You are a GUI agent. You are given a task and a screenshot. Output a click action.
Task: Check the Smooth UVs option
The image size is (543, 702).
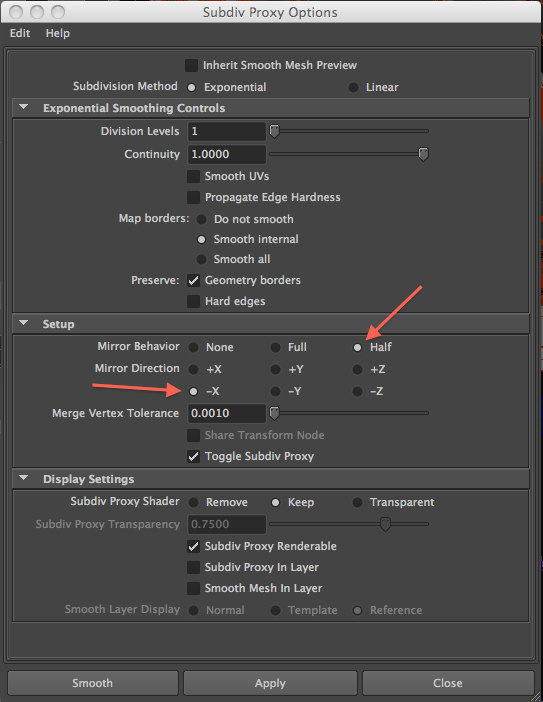[x=193, y=176]
